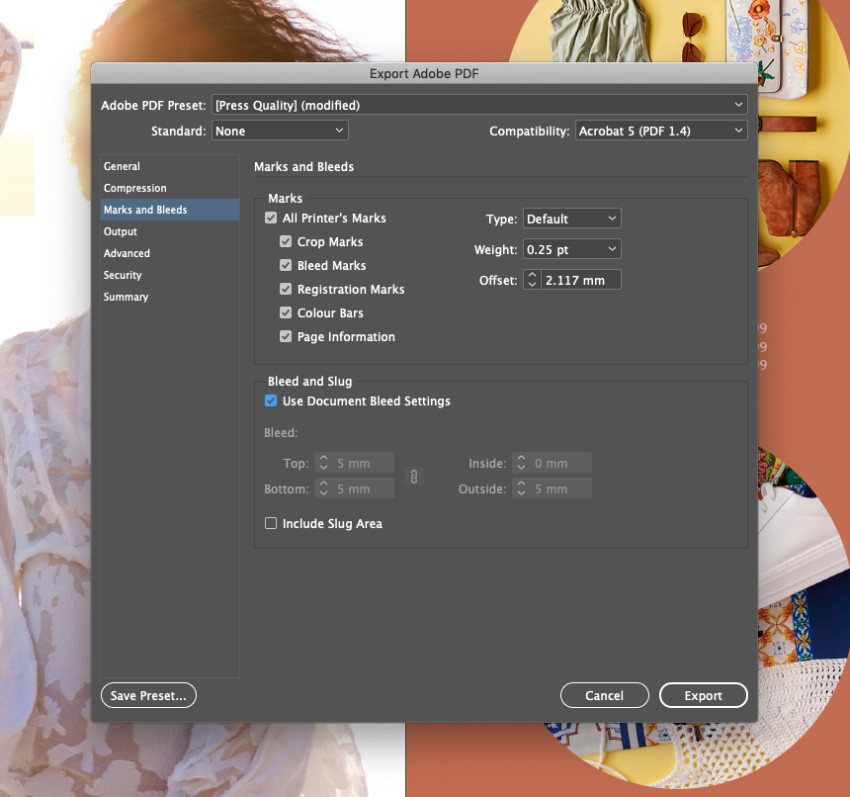Screen dimensions: 850x797
Task: Open the printer marks Type dropdown
Action: click(571, 218)
